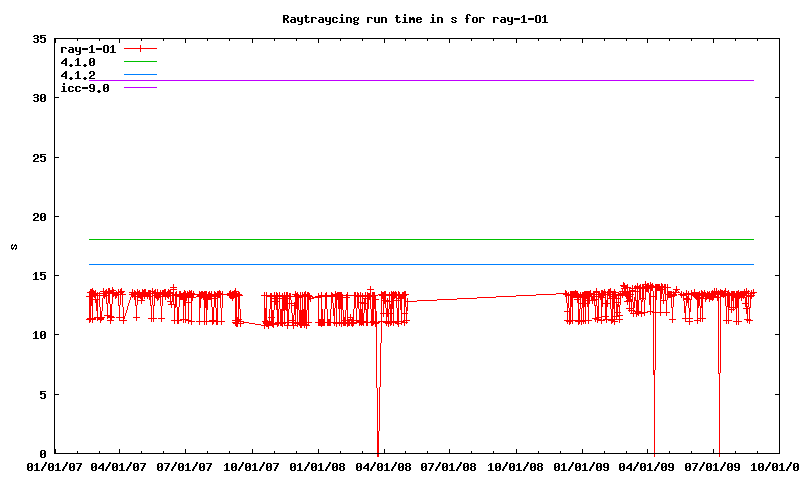Click the 4.1.0 legend label
Image resolution: width=800 pixels, height=480 pixels.
click(x=78, y=62)
